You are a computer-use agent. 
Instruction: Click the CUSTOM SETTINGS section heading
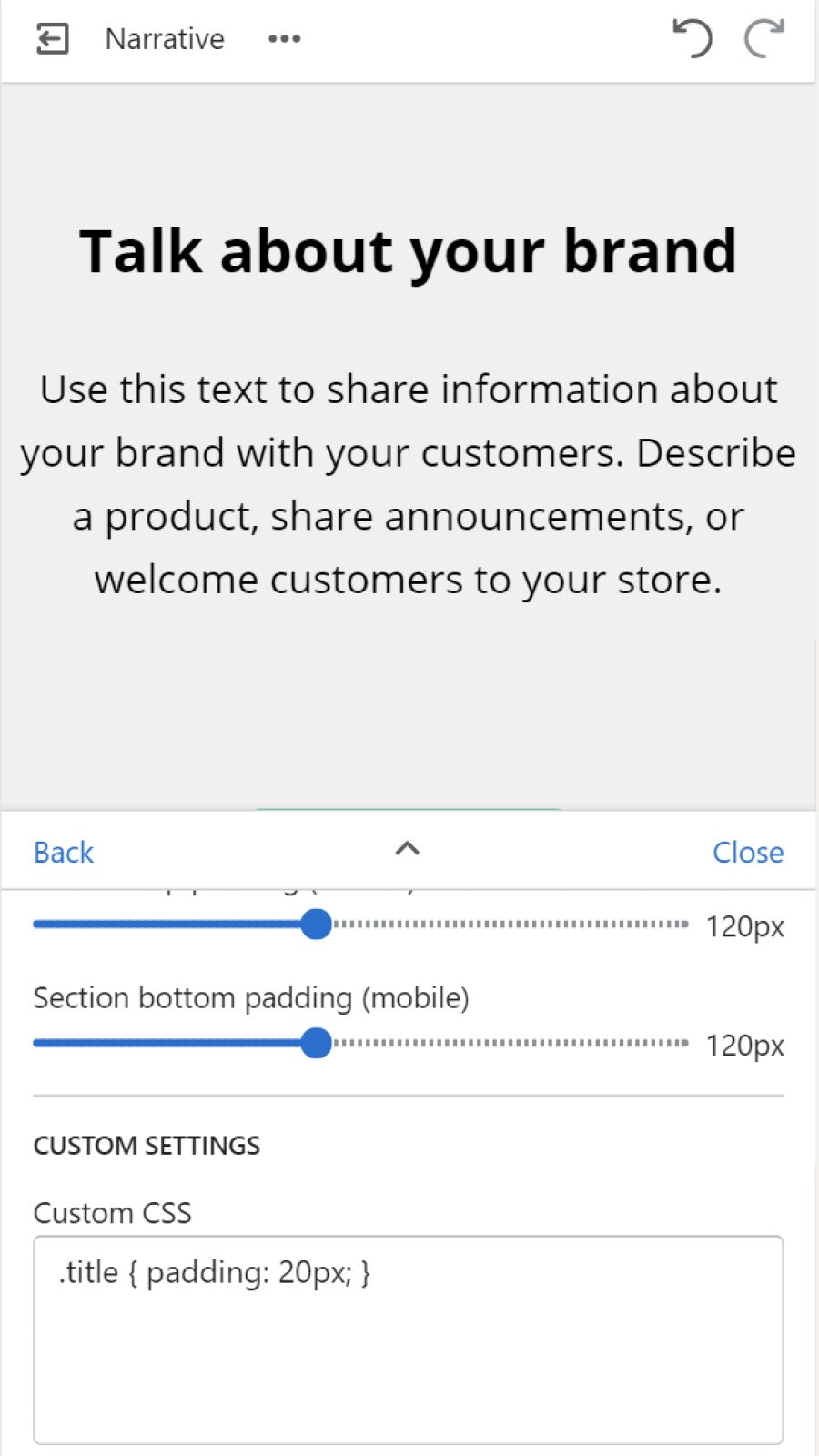[147, 1146]
